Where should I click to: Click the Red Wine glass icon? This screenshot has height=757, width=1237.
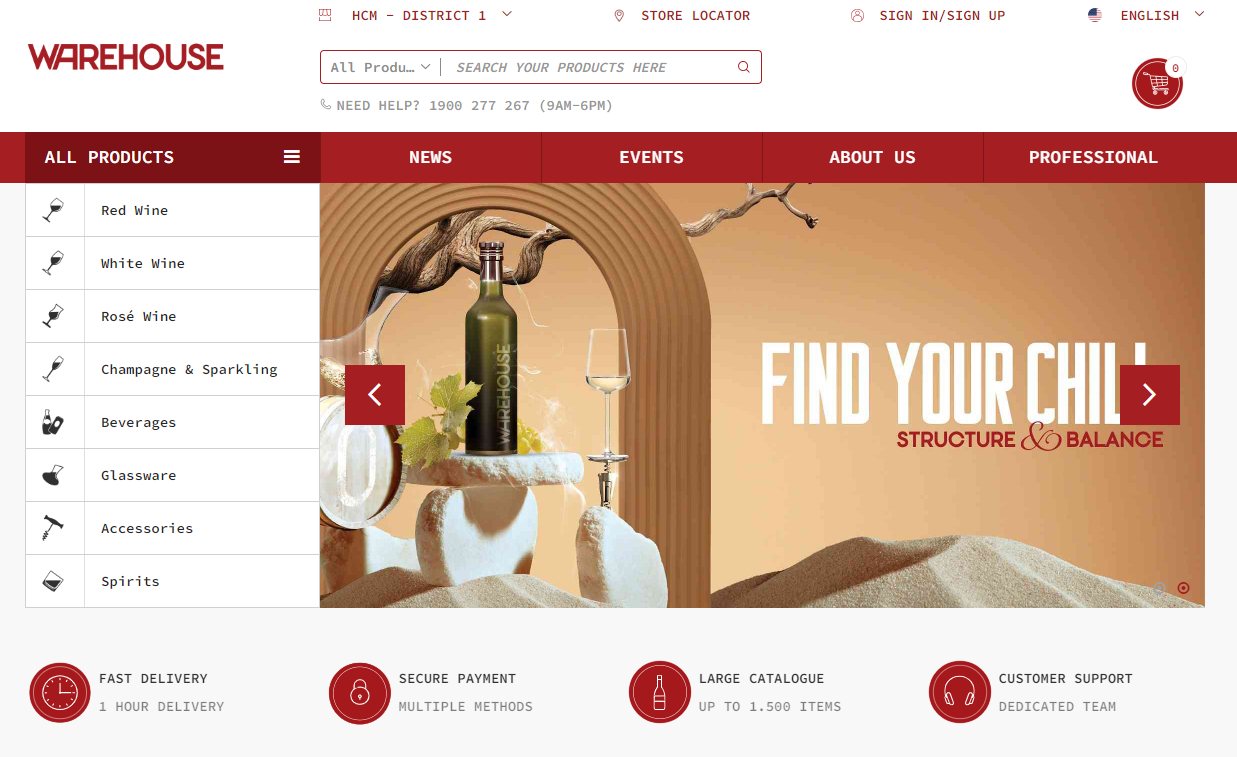54,210
